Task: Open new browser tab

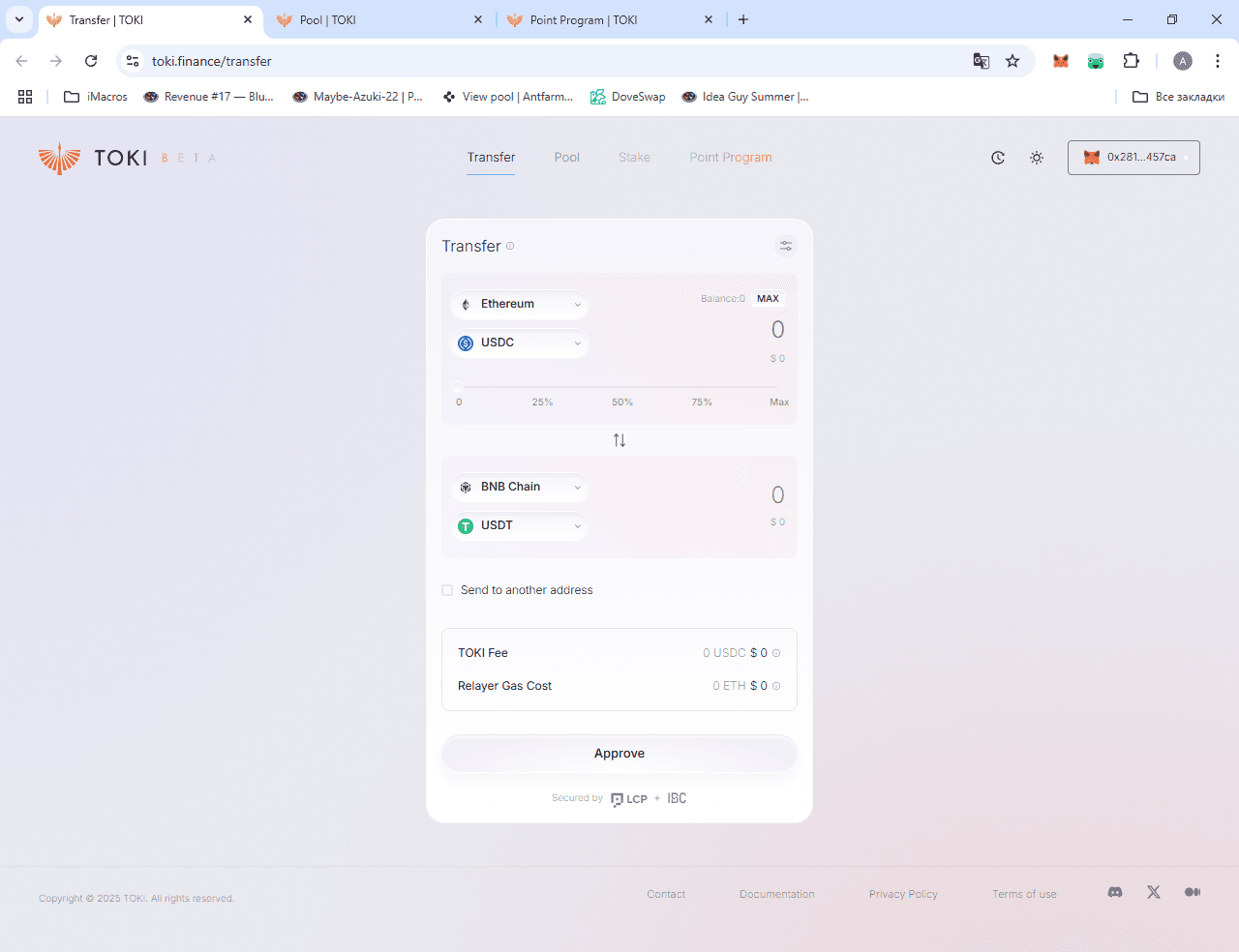Action: (743, 19)
